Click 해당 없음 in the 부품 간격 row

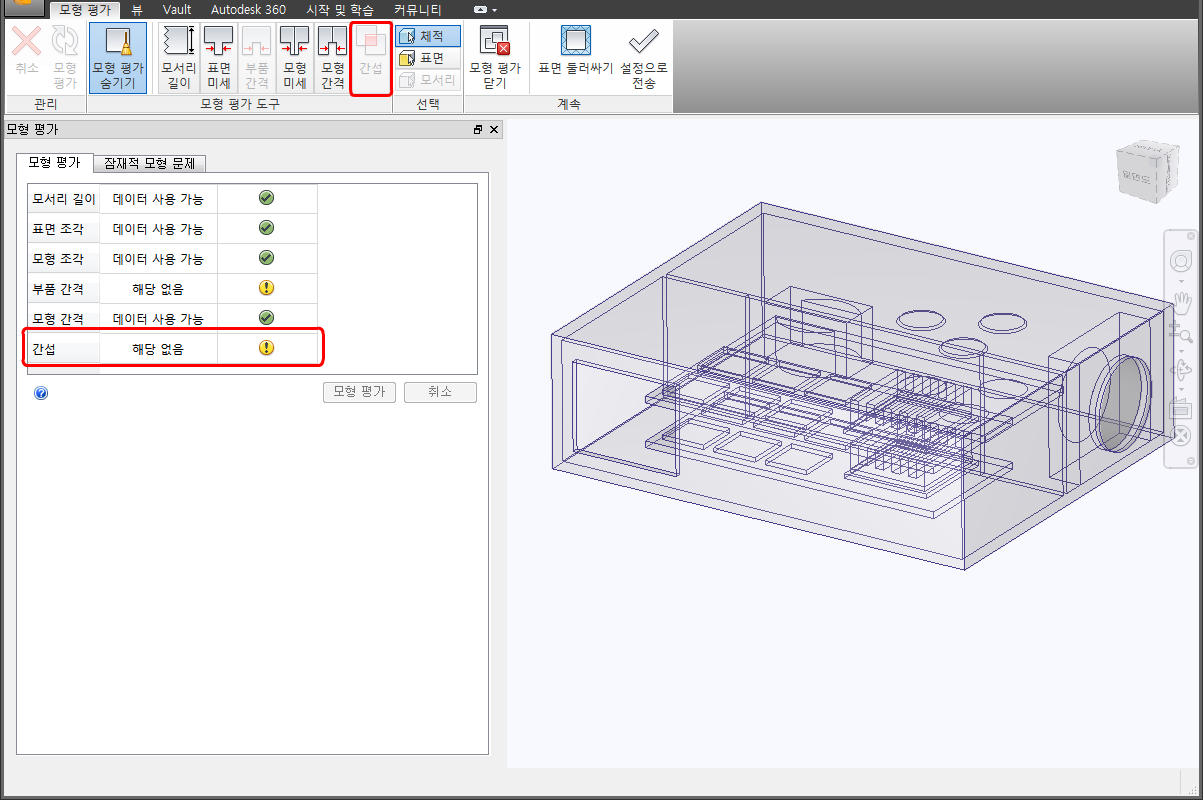(158, 289)
